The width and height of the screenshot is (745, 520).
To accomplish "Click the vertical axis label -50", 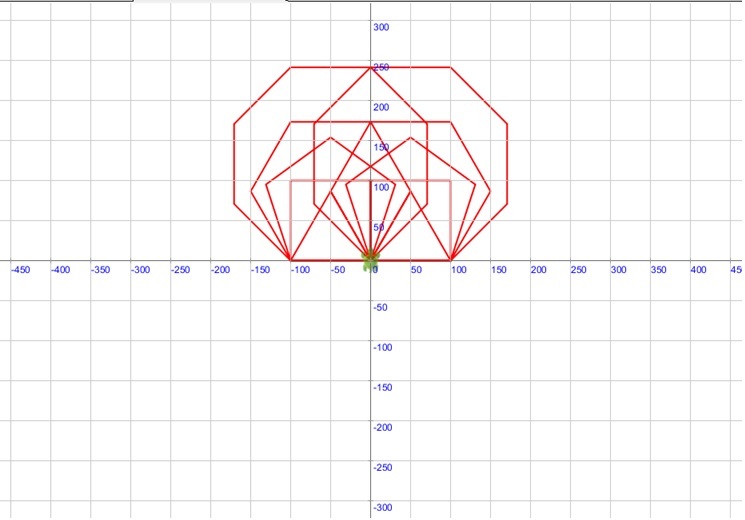I will (380, 307).
